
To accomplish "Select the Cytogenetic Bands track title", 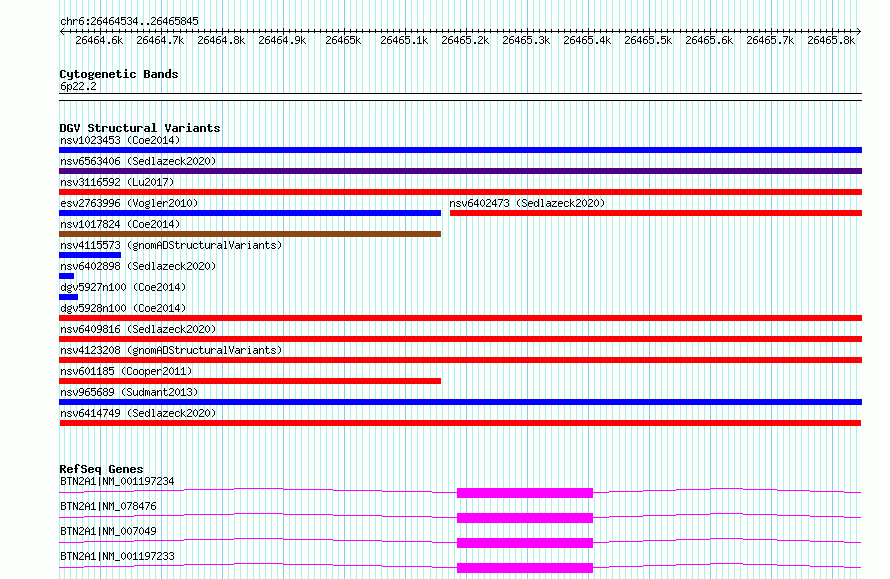I will [119, 74].
